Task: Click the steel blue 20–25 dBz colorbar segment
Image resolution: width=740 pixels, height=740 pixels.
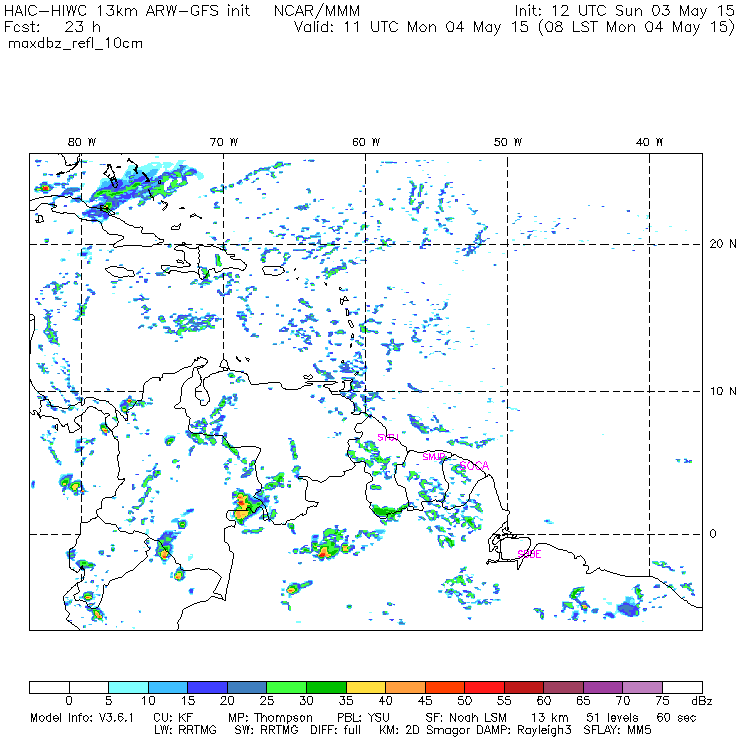Action: (x=247, y=687)
